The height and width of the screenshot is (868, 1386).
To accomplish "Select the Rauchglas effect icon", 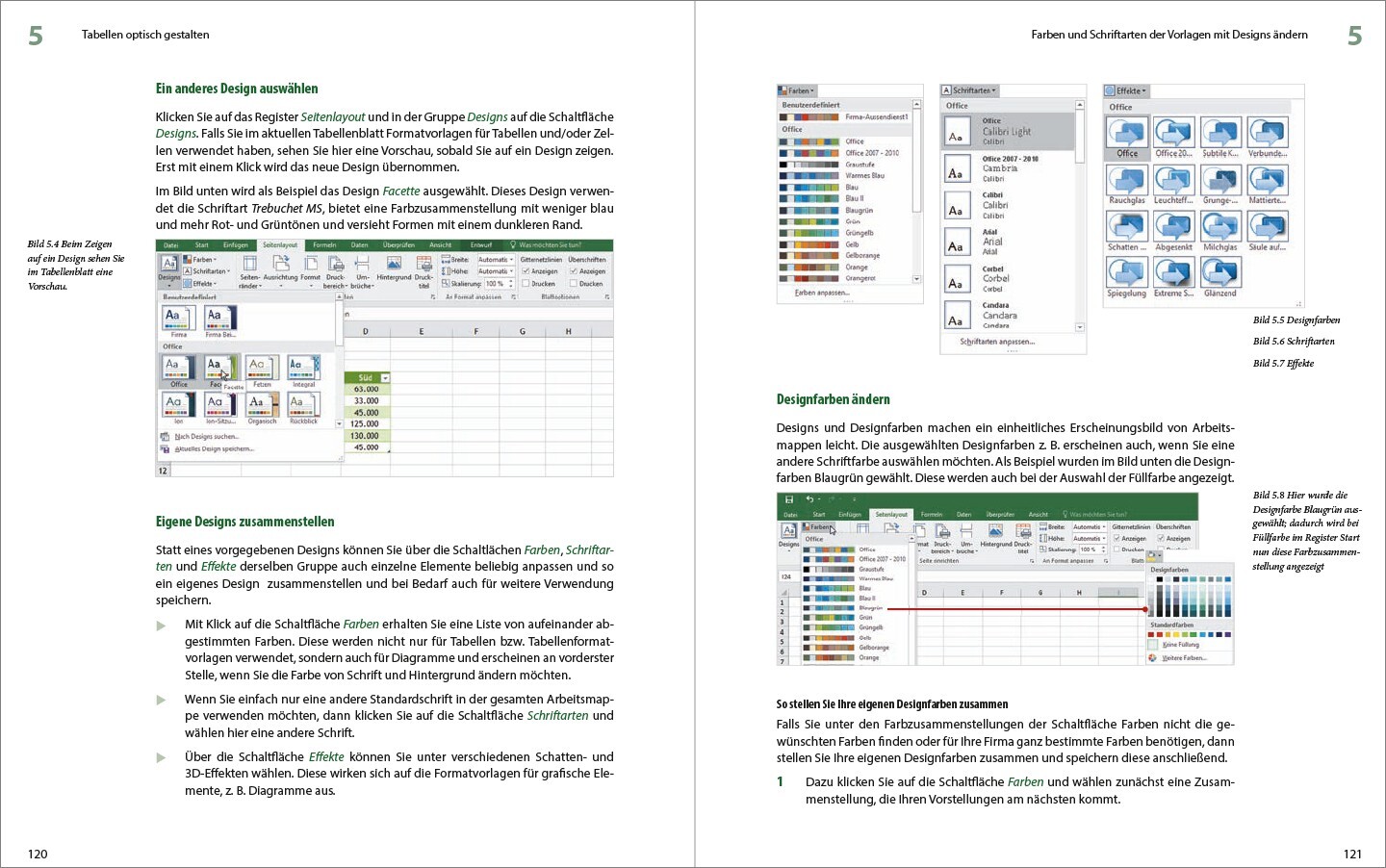I will (x=1126, y=180).
